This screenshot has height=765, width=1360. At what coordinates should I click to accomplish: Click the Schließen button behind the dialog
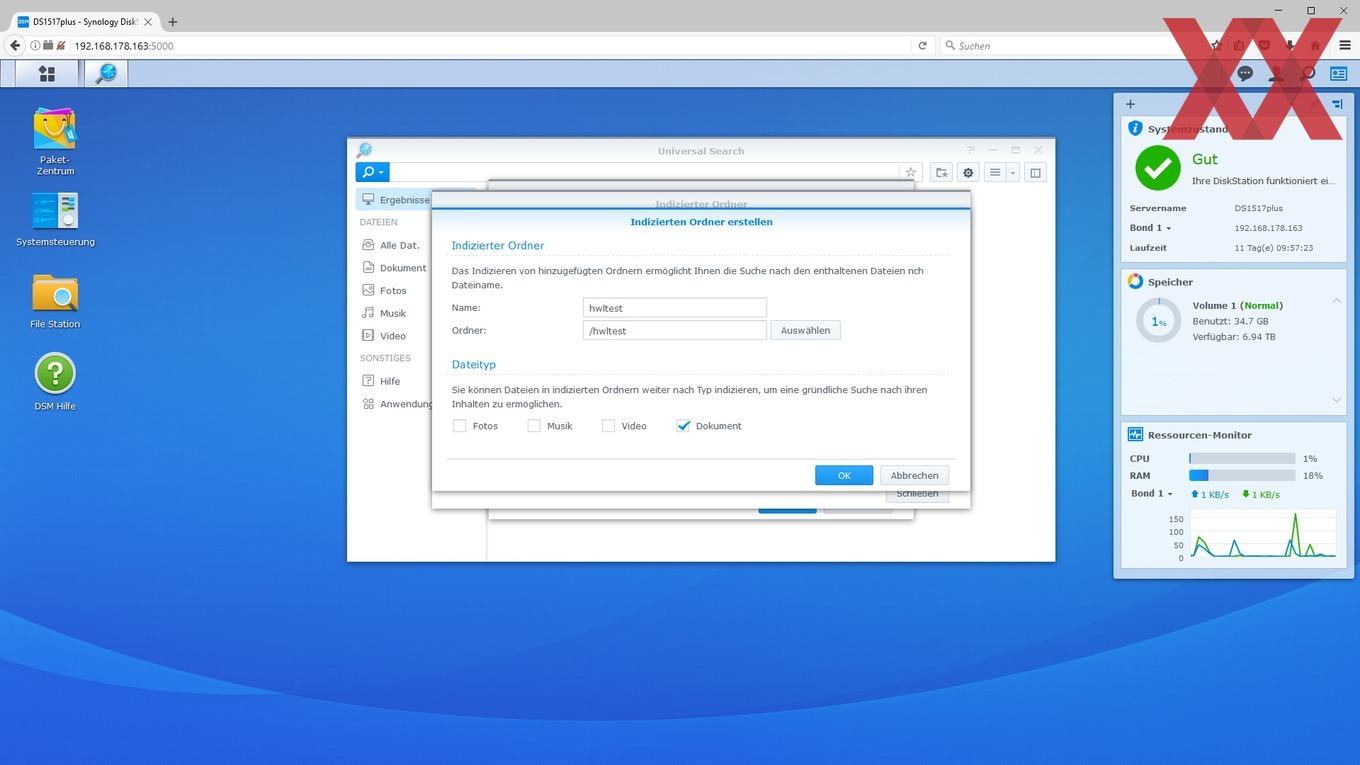(917, 494)
